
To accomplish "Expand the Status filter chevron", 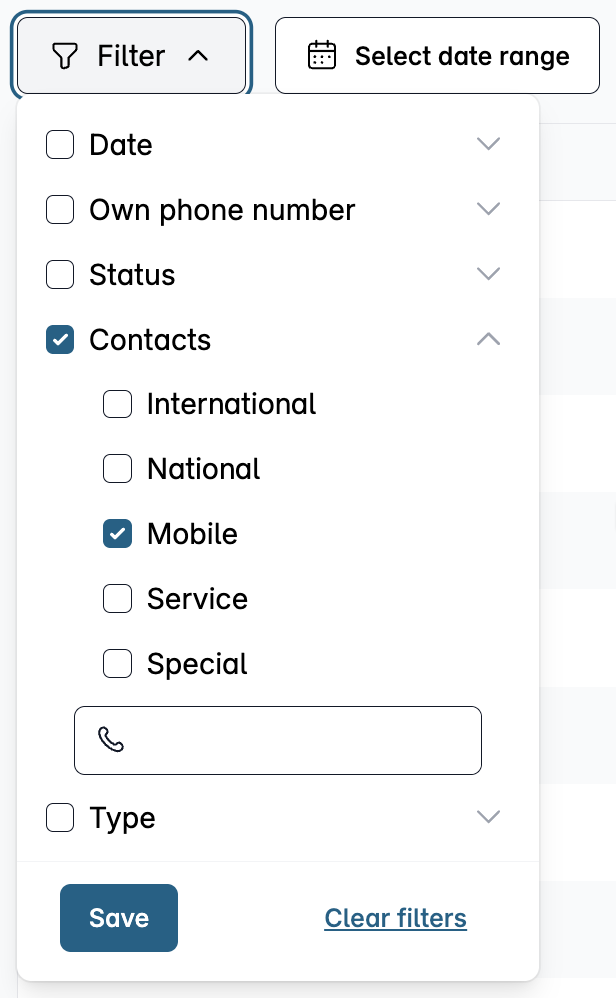I will pos(488,274).
